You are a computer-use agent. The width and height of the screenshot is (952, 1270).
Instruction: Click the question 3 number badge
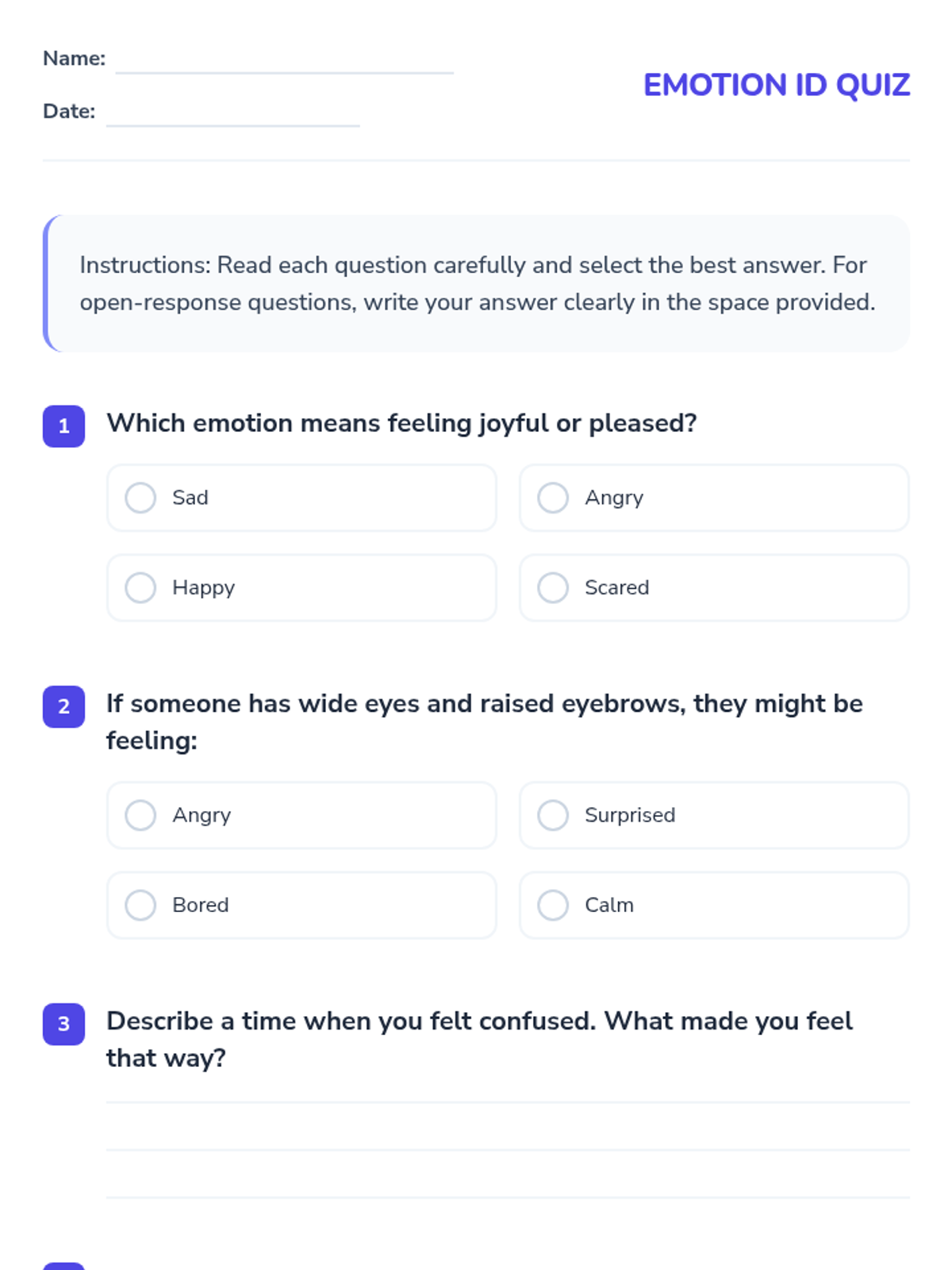coord(63,1024)
